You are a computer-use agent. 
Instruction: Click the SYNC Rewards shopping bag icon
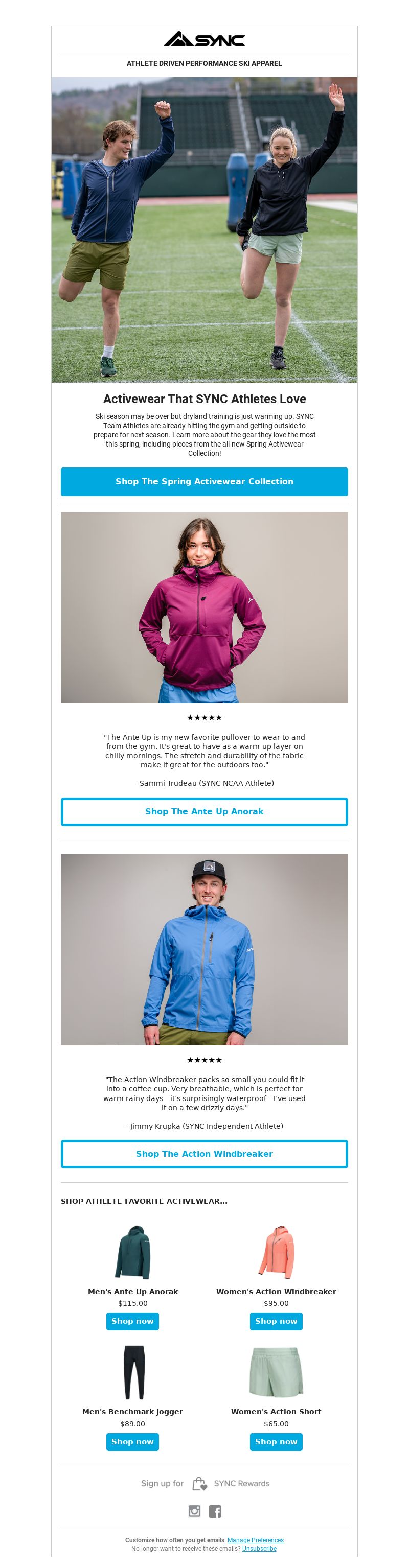coord(199,1483)
